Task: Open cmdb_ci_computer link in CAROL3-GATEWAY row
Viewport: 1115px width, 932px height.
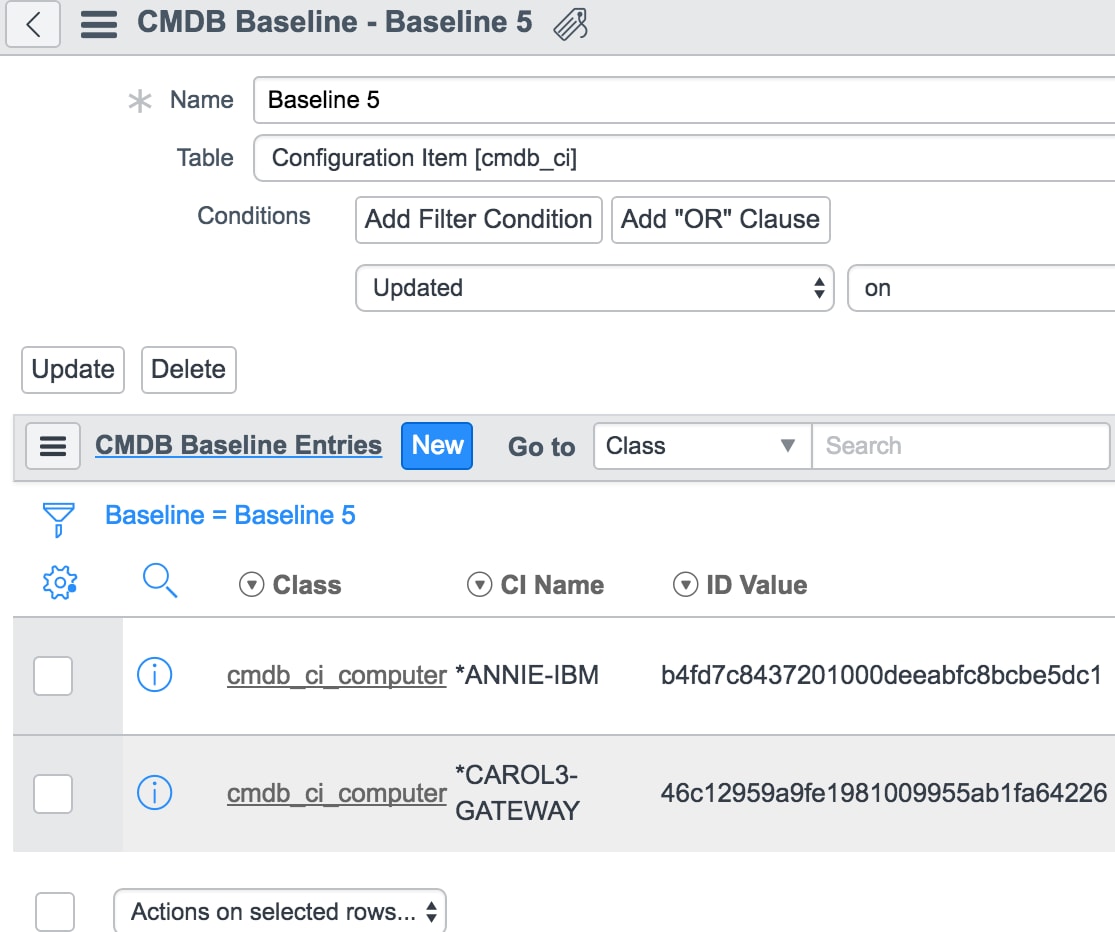Action: (336, 793)
